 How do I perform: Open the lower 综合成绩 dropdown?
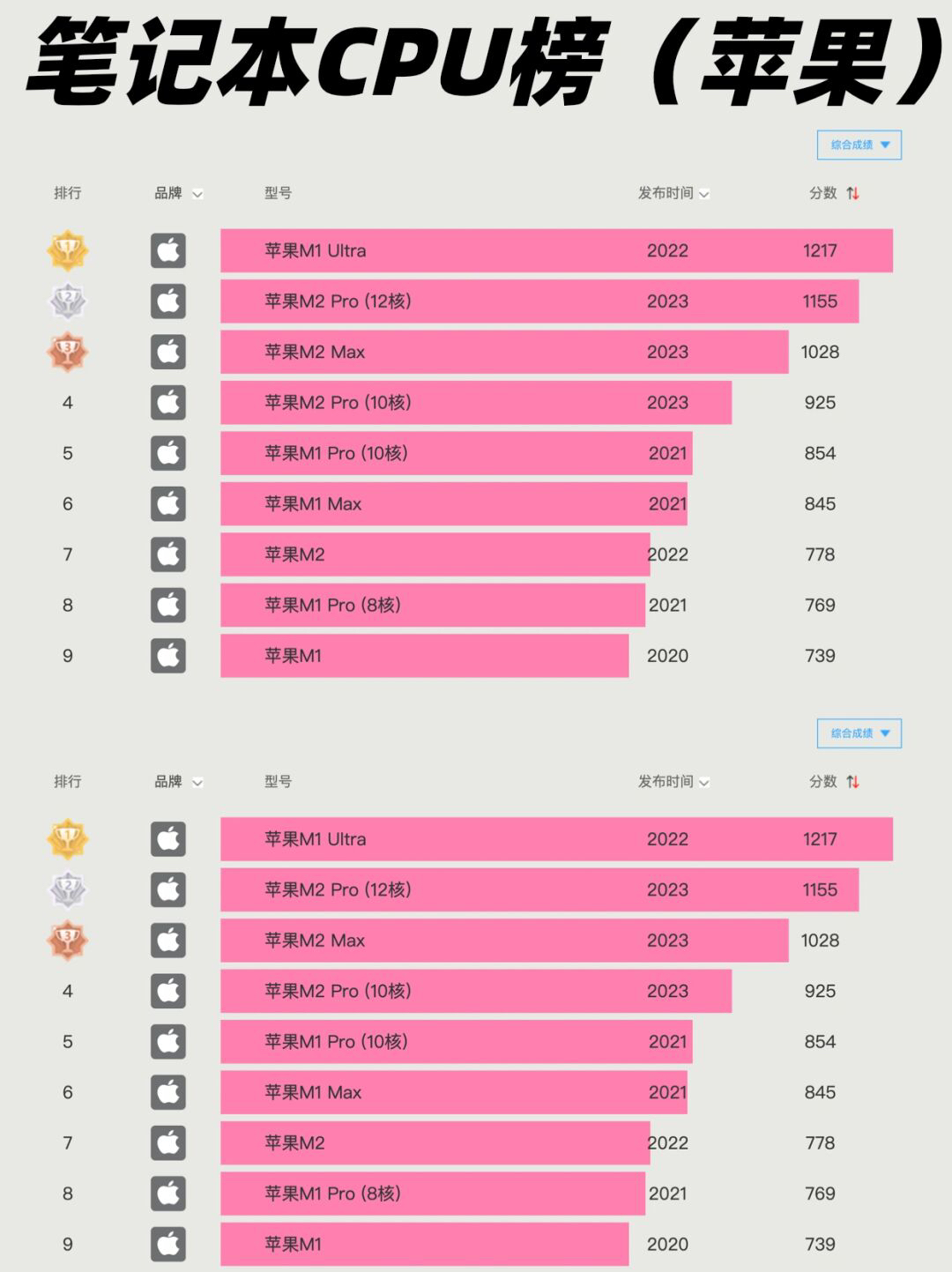click(x=859, y=733)
